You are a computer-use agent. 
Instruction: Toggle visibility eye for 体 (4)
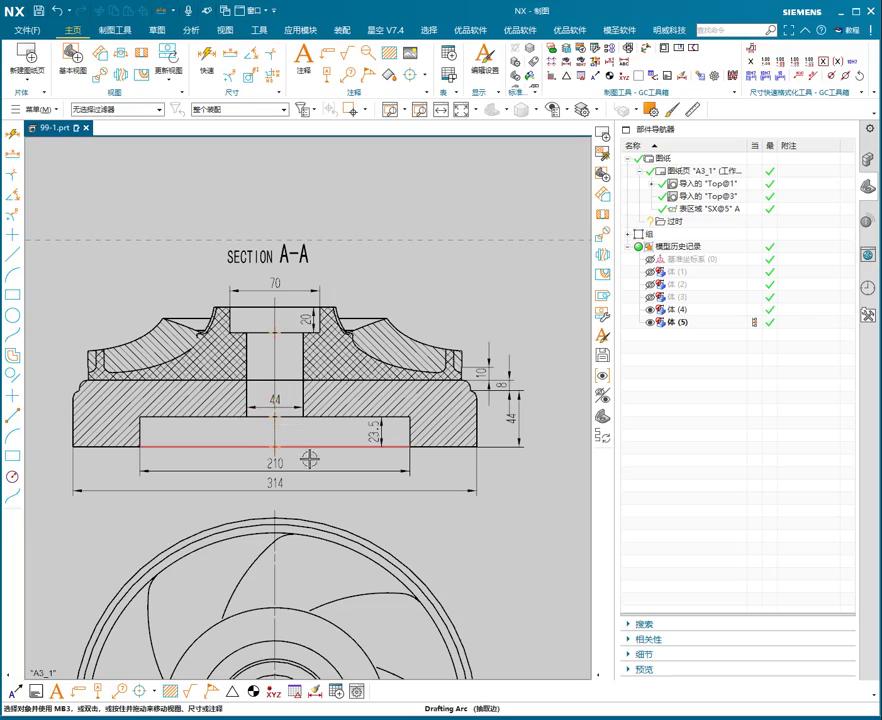(x=649, y=310)
